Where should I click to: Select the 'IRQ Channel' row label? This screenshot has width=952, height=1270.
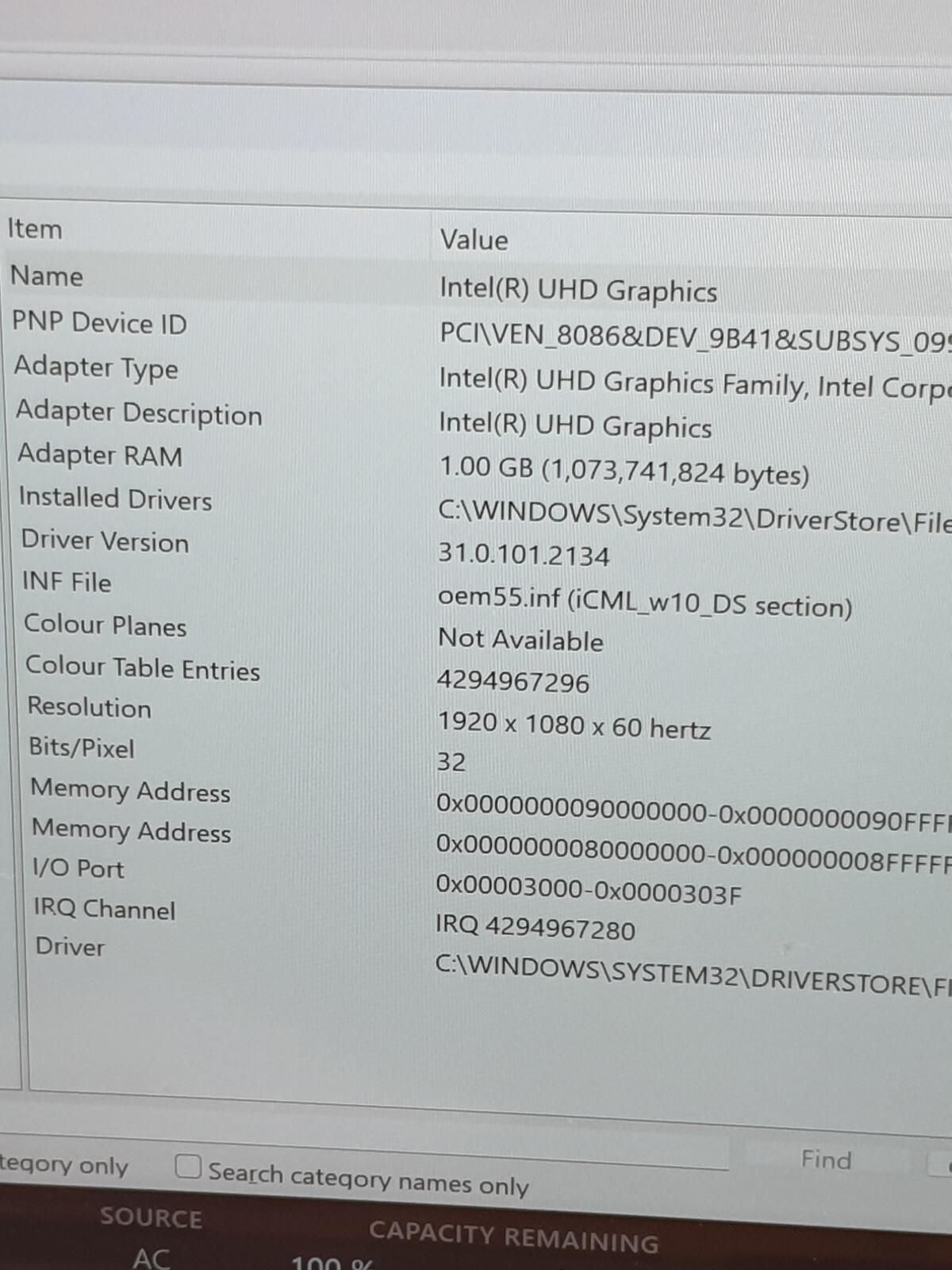[x=105, y=908]
